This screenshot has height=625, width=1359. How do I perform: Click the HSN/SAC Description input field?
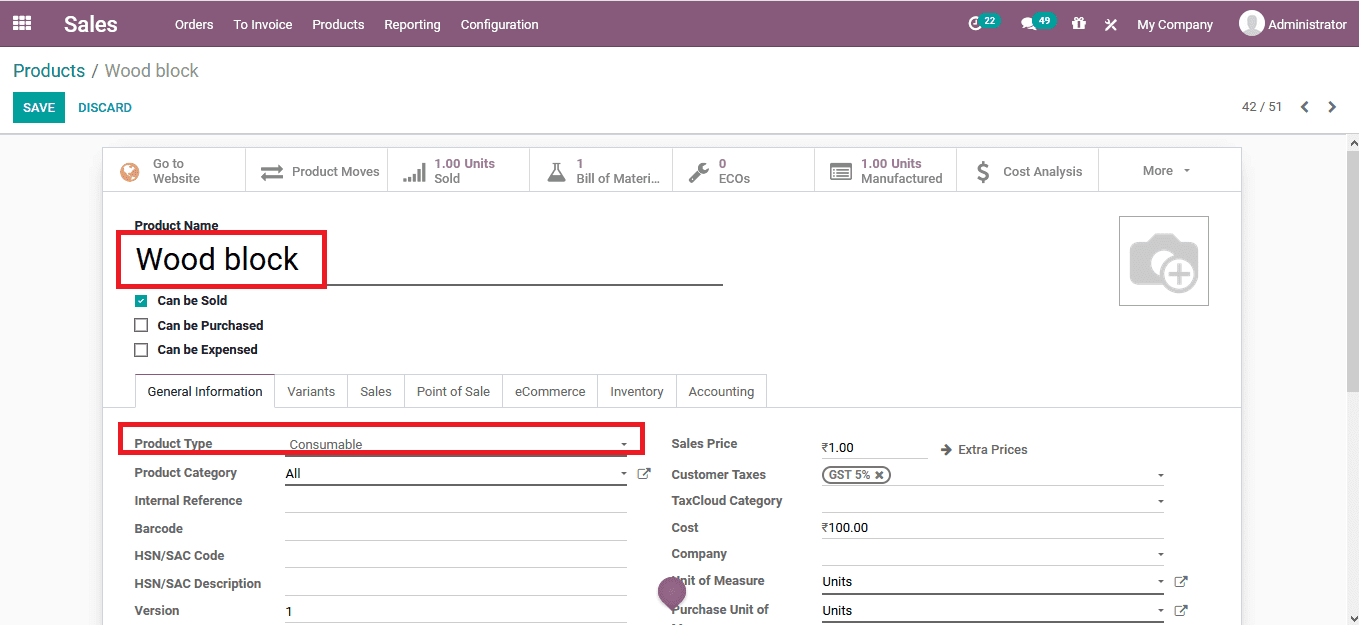[456, 584]
